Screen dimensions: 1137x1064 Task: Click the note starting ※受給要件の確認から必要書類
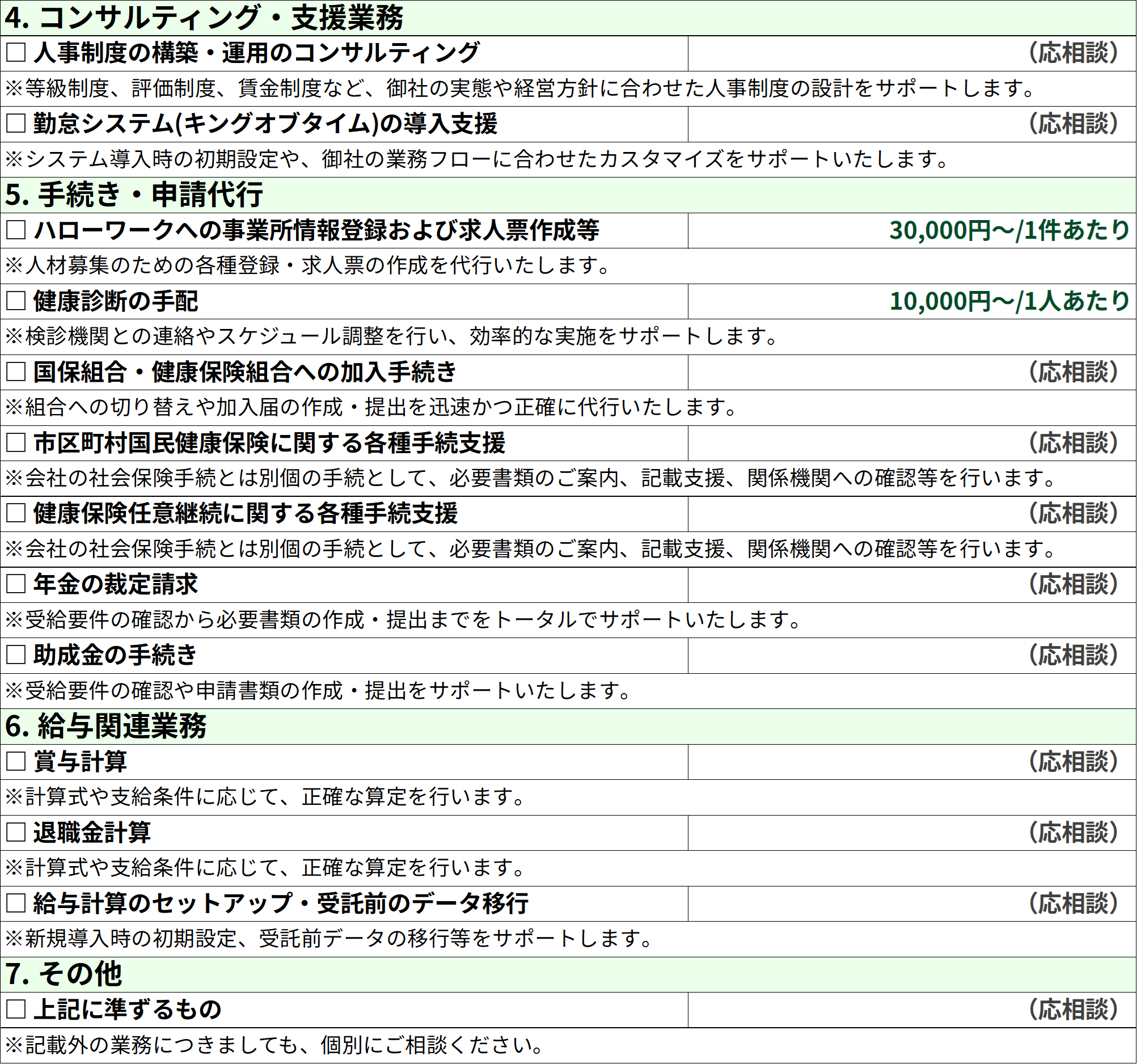[x=403, y=619]
